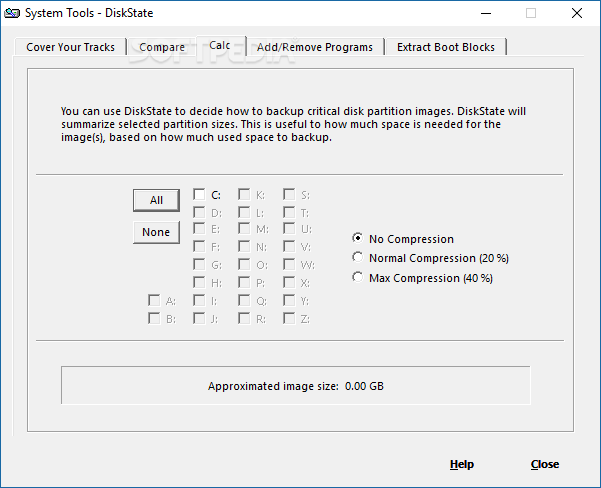Enable the Z: drive checkbox
The image size is (601, 488).
[289, 318]
